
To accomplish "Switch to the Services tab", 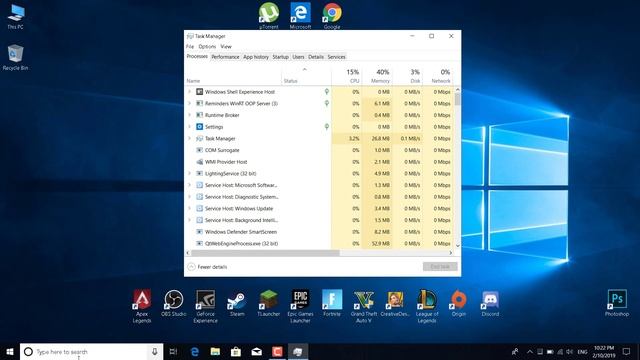I will point(336,57).
